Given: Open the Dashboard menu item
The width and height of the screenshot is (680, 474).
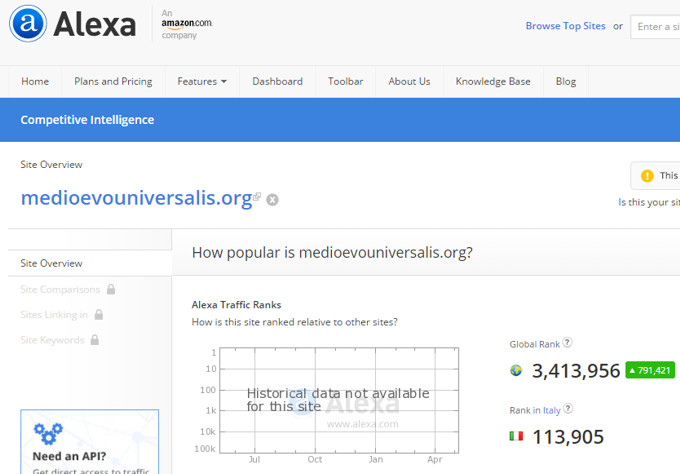Looking at the screenshot, I should tap(278, 82).
